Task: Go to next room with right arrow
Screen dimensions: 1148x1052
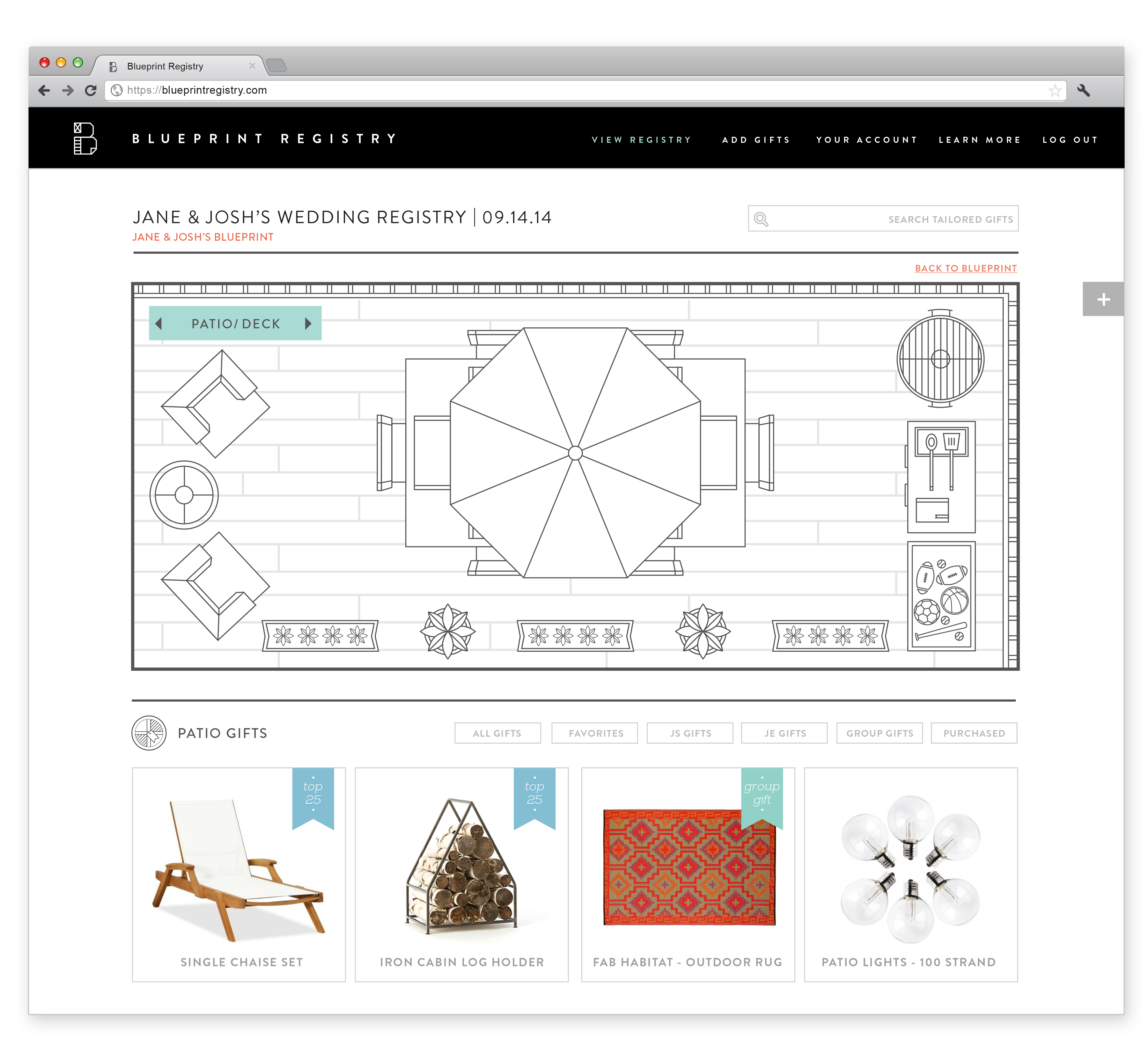Action: [309, 324]
